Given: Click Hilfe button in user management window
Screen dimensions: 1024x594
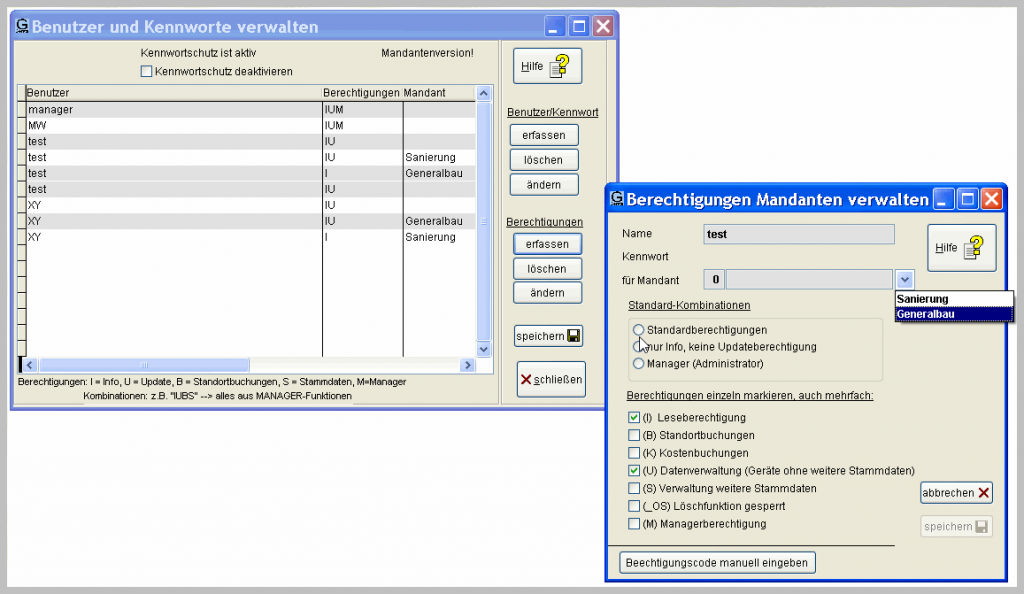Looking at the screenshot, I should [546, 66].
